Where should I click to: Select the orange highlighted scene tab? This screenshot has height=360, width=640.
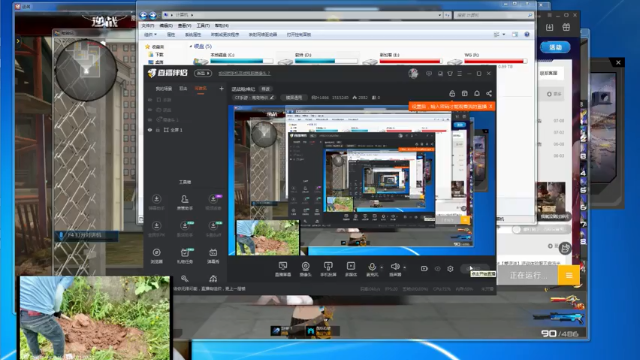tap(200, 89)
